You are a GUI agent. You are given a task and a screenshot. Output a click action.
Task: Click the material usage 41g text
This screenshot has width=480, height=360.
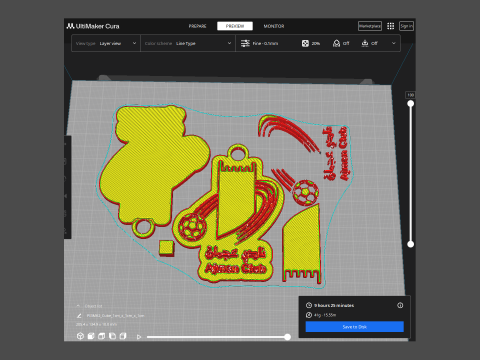325,315
